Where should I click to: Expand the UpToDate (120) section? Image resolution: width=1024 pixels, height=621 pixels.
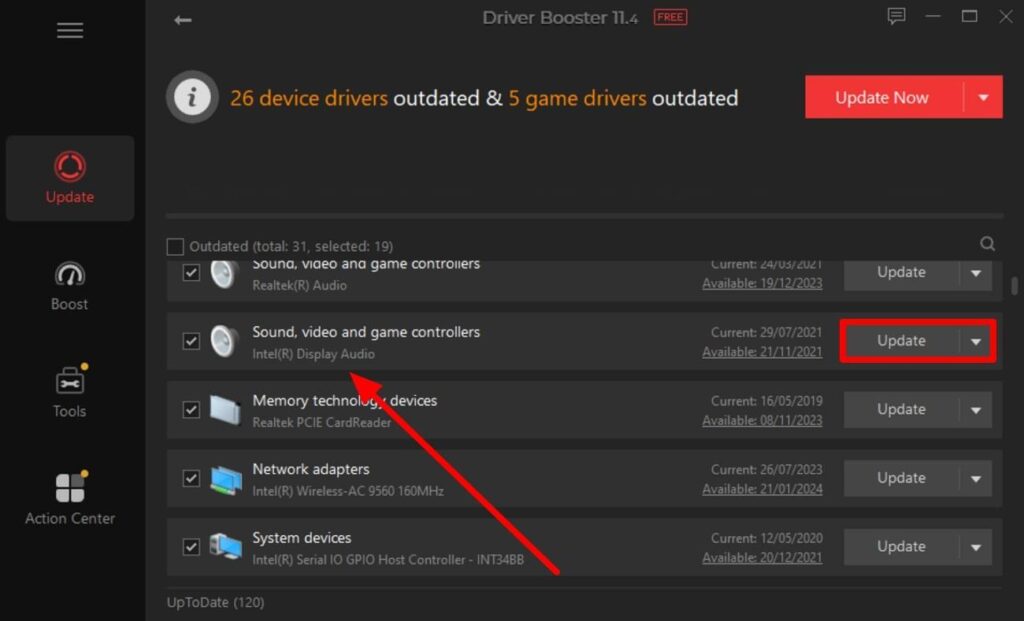216,602
